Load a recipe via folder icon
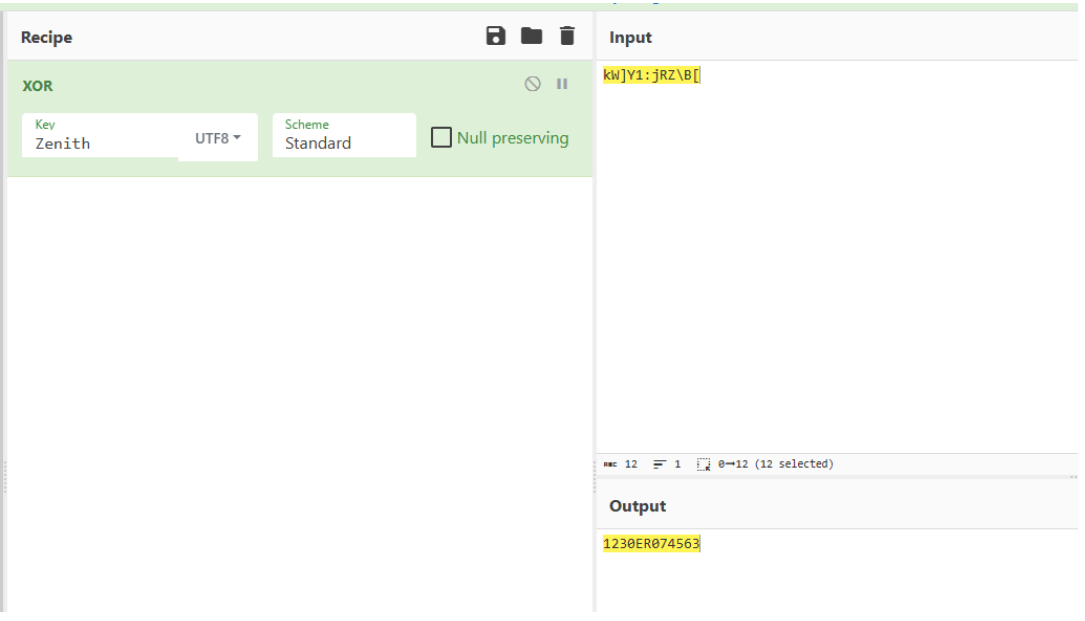This screenshot has width=1085, height=621. (531, 36)
